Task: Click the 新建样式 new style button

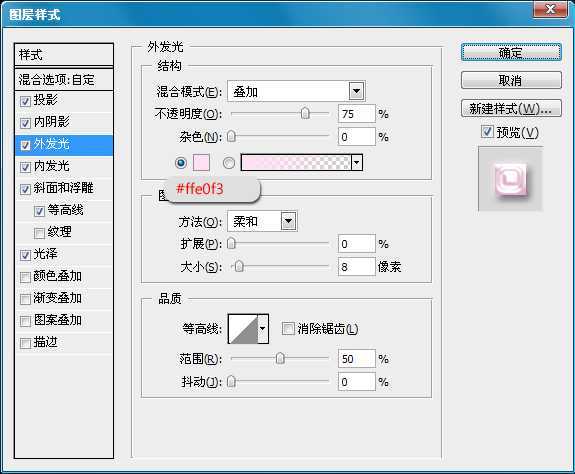Action: click(511, 108)
